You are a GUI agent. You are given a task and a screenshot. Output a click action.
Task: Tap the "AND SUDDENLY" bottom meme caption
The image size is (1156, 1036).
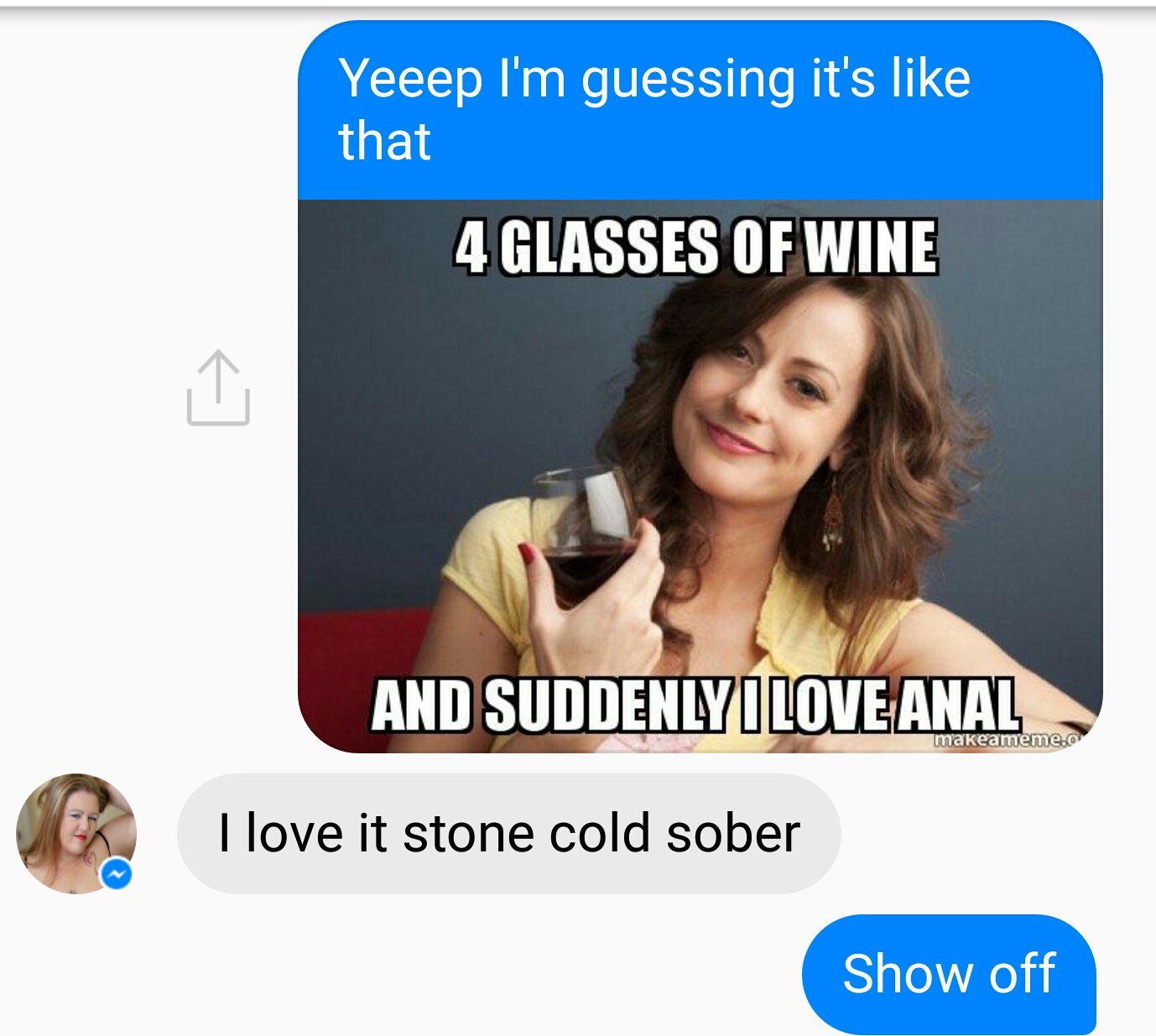(695, 705)
